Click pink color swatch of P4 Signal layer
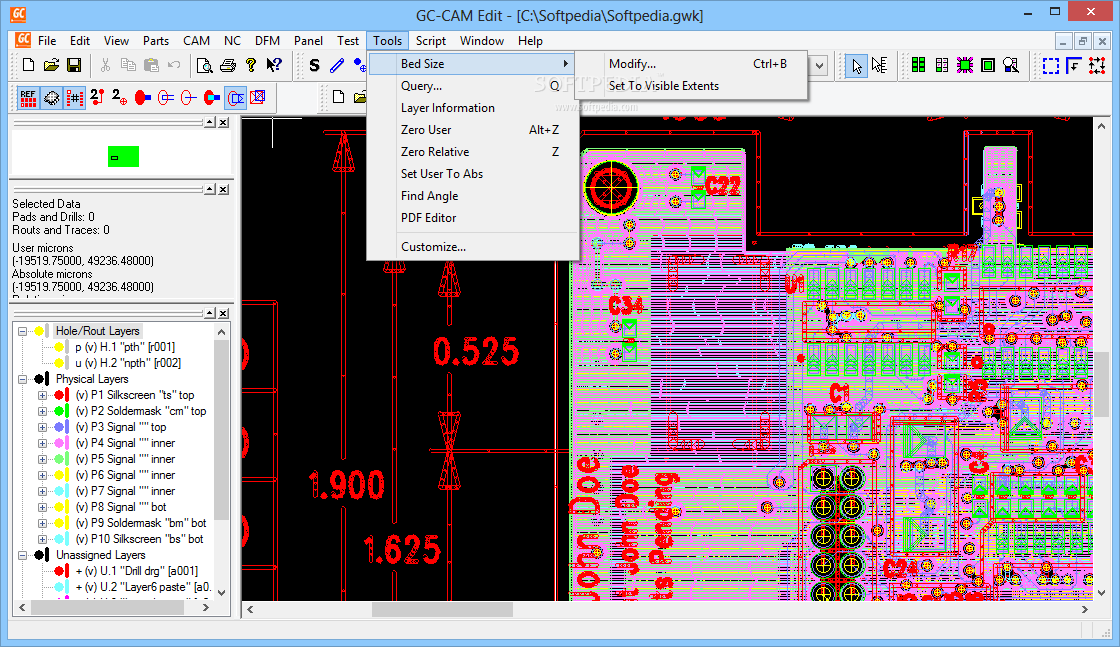This screenshot has height=647, width=1120. click(x=61, y=443)
